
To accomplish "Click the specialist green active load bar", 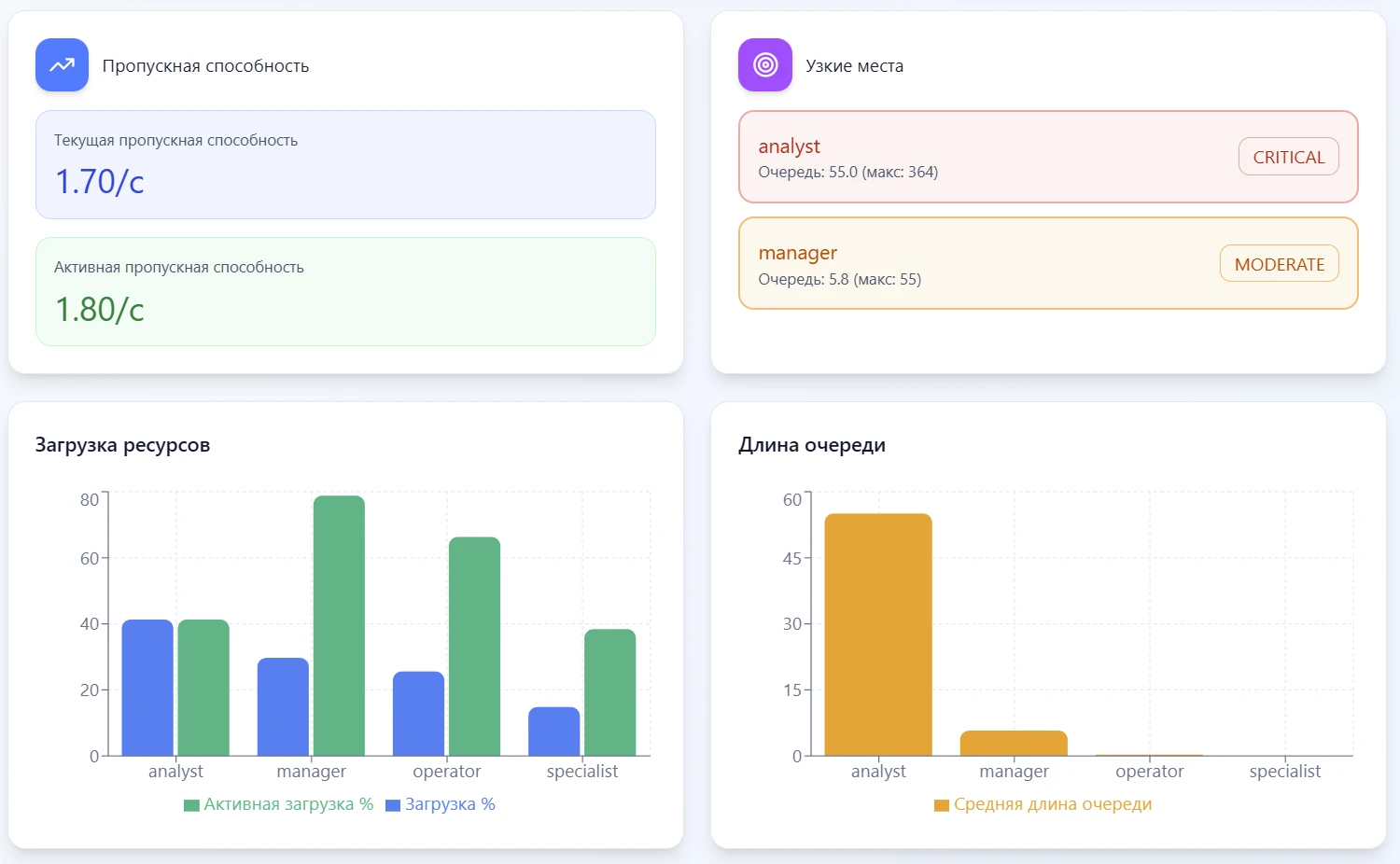I will [609, 692].
